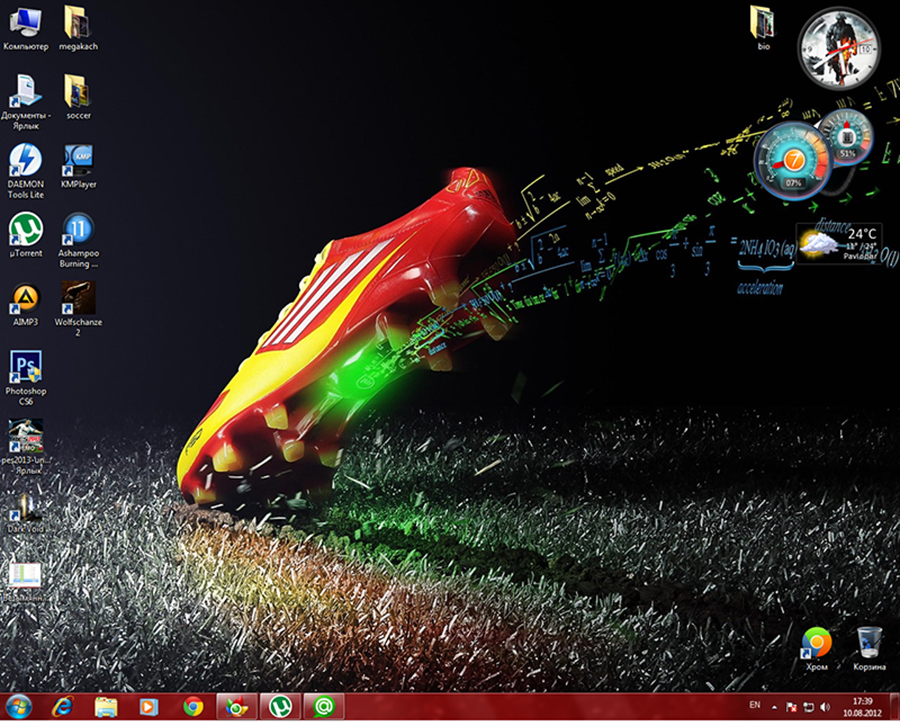900x726 pixels.
Task: Click the CPU meter gadget showing 07%
Action: click(793, 161)
